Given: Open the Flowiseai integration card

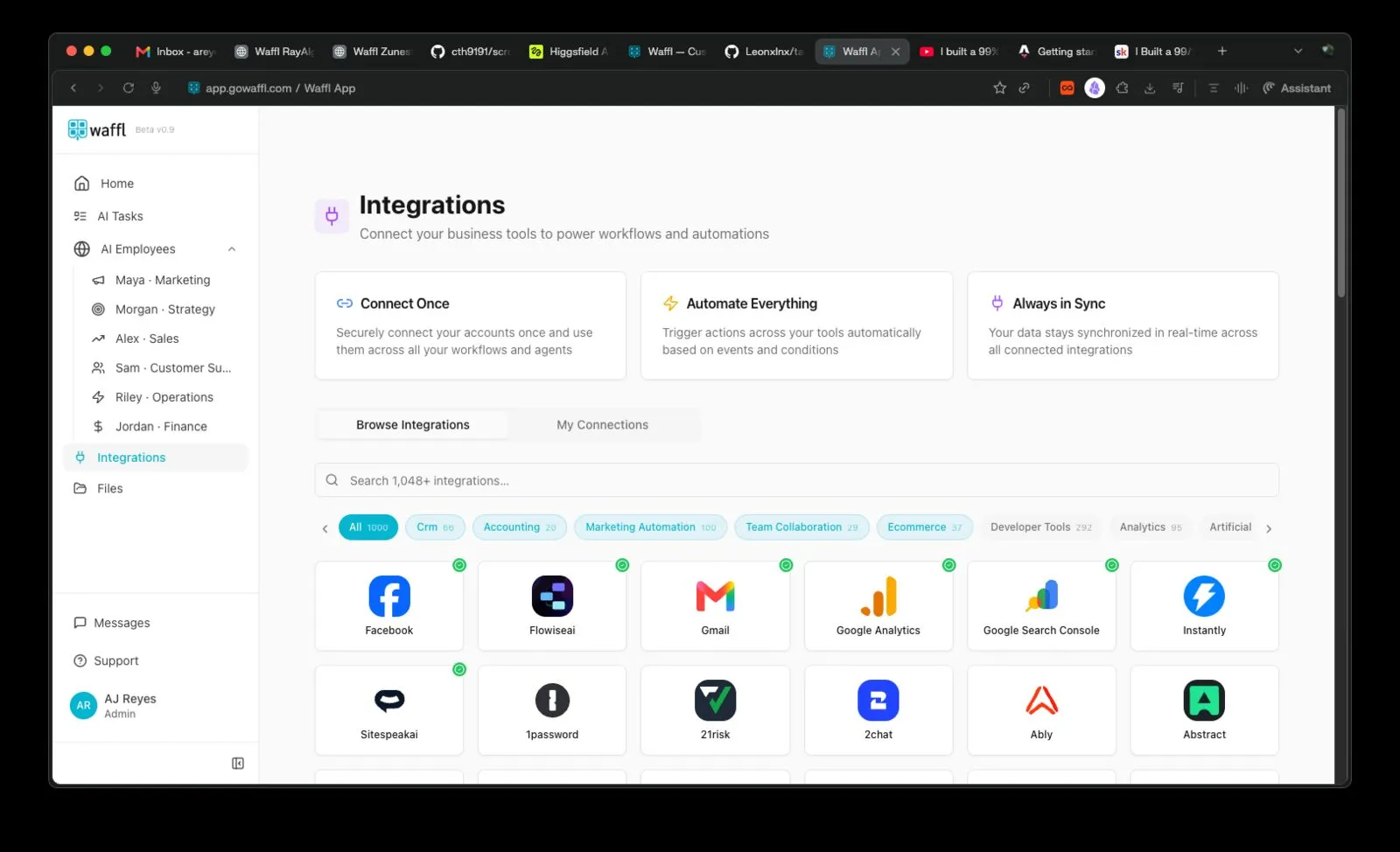Looking at the screenshot, I should tap(552, 606).
